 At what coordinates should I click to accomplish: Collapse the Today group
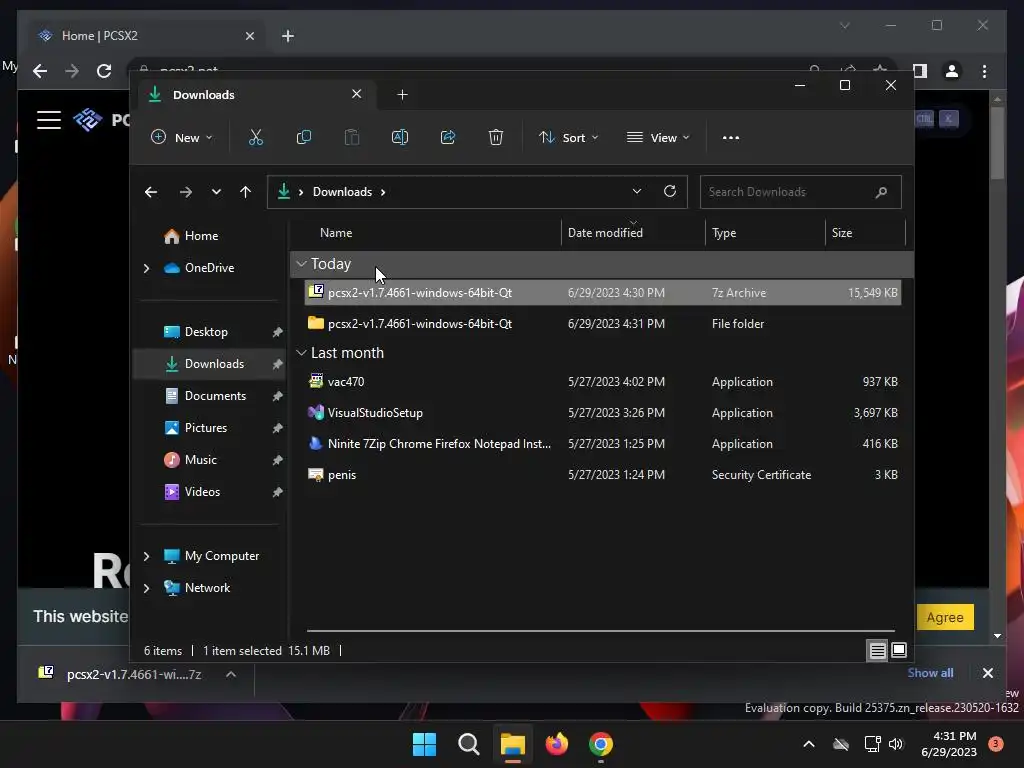point(301,264)
